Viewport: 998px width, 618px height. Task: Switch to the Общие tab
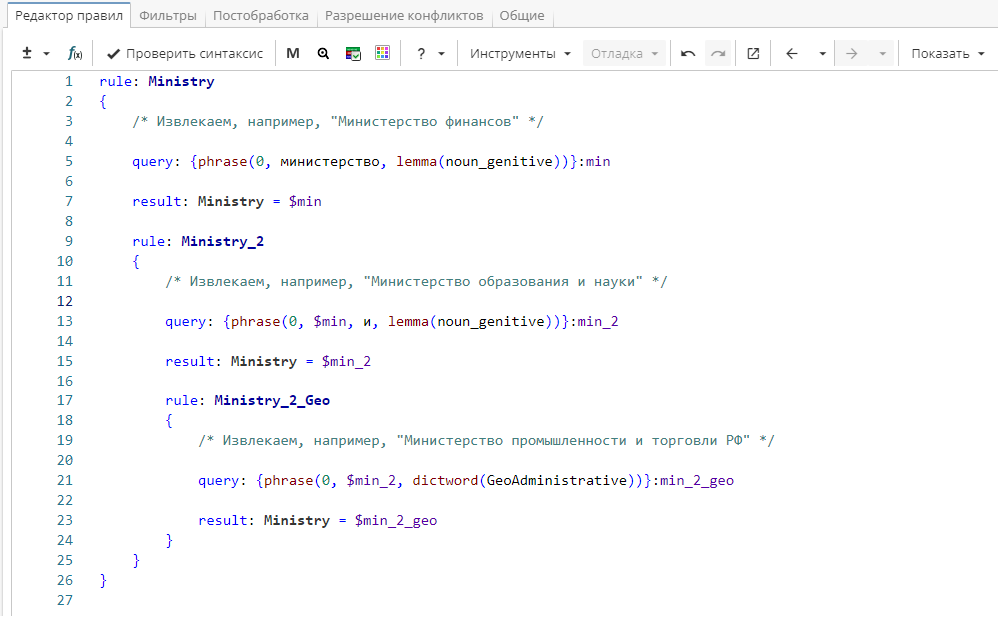coord(522,15)
